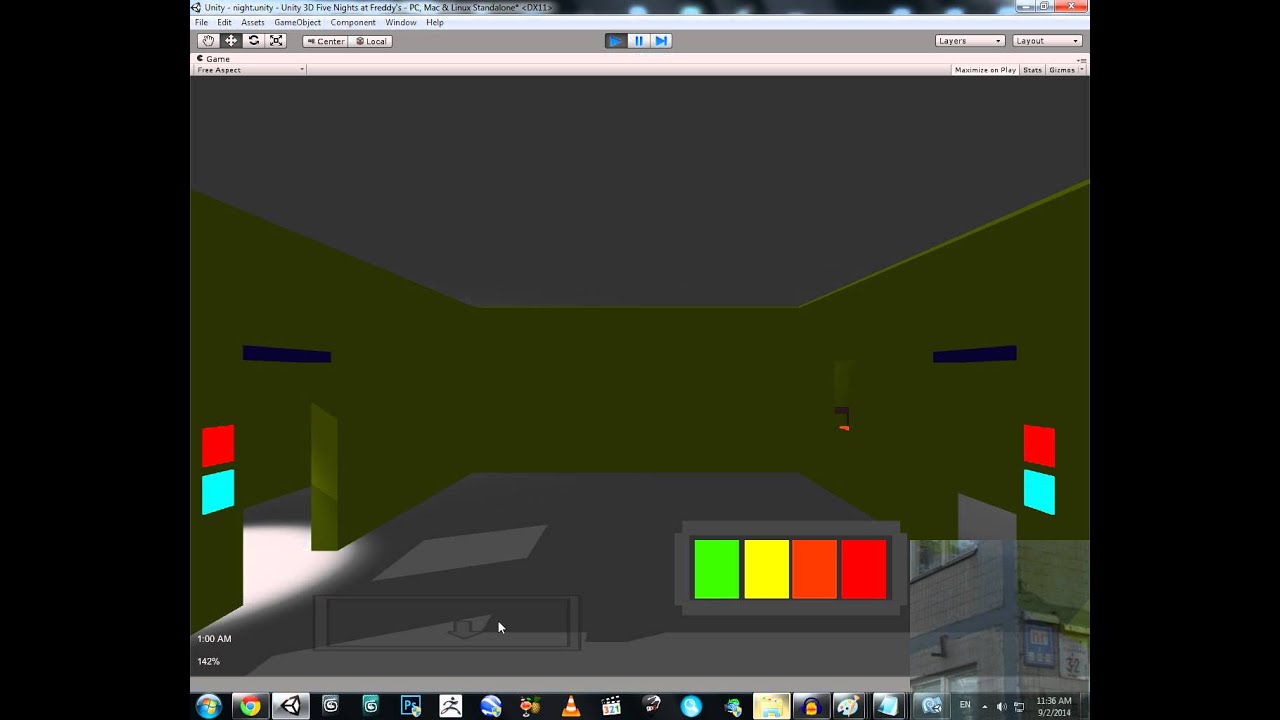
Task: Open the Assets menu
Action: 253,22
